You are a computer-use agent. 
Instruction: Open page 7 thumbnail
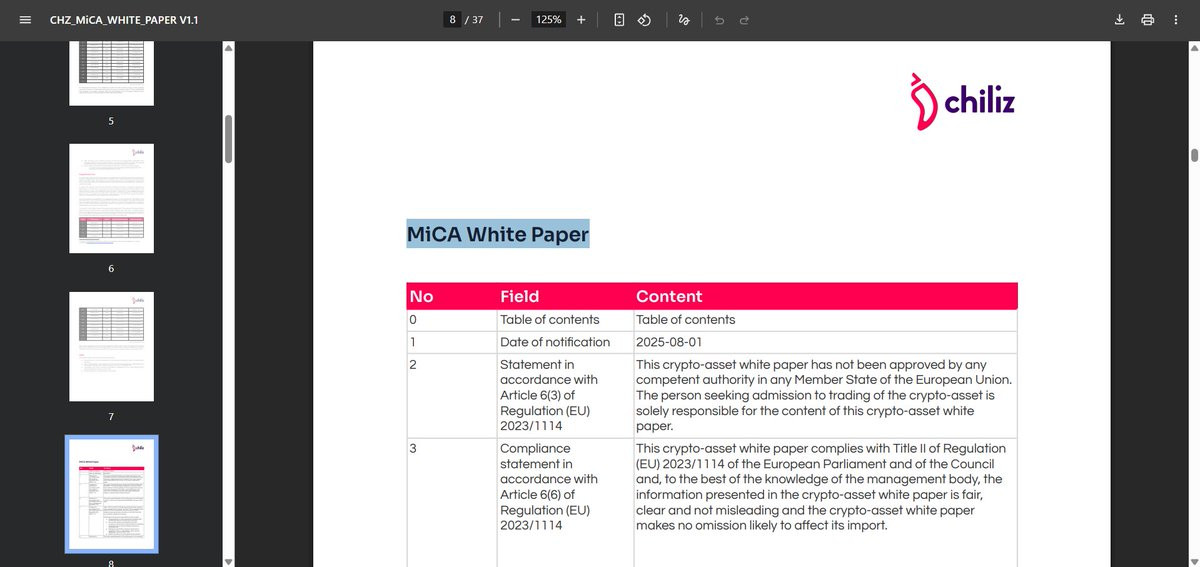tap(111, 346)
